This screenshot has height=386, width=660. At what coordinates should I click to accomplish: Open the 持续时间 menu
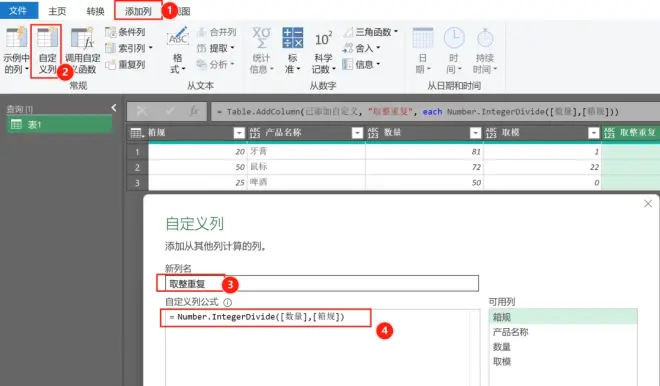point(485,50)
